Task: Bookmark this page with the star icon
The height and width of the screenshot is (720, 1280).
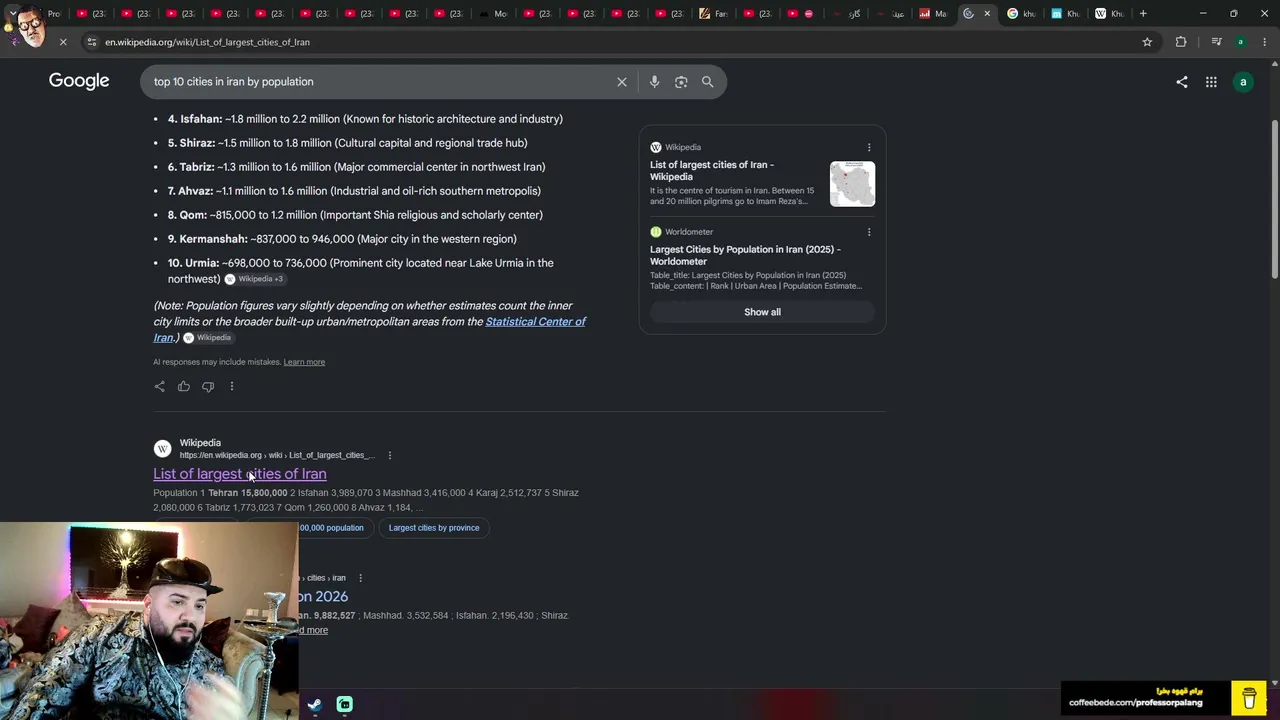Action: click(1147, 42)
